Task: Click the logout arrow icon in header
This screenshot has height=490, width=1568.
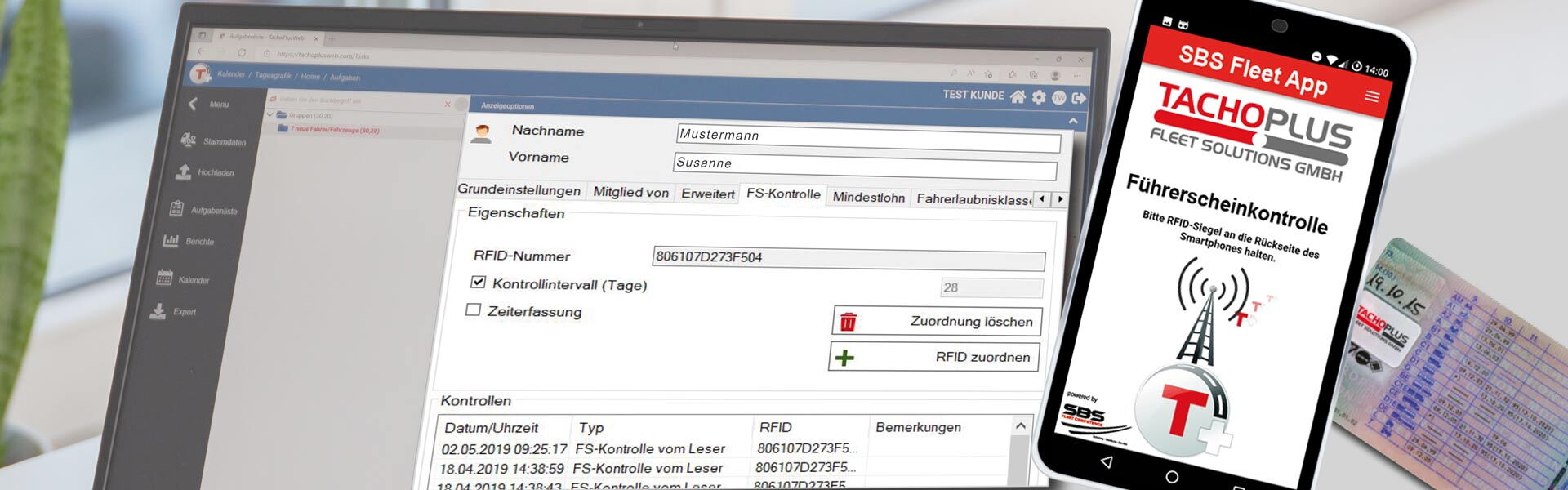Action: pyautogui.click(x=1079, y=98)
